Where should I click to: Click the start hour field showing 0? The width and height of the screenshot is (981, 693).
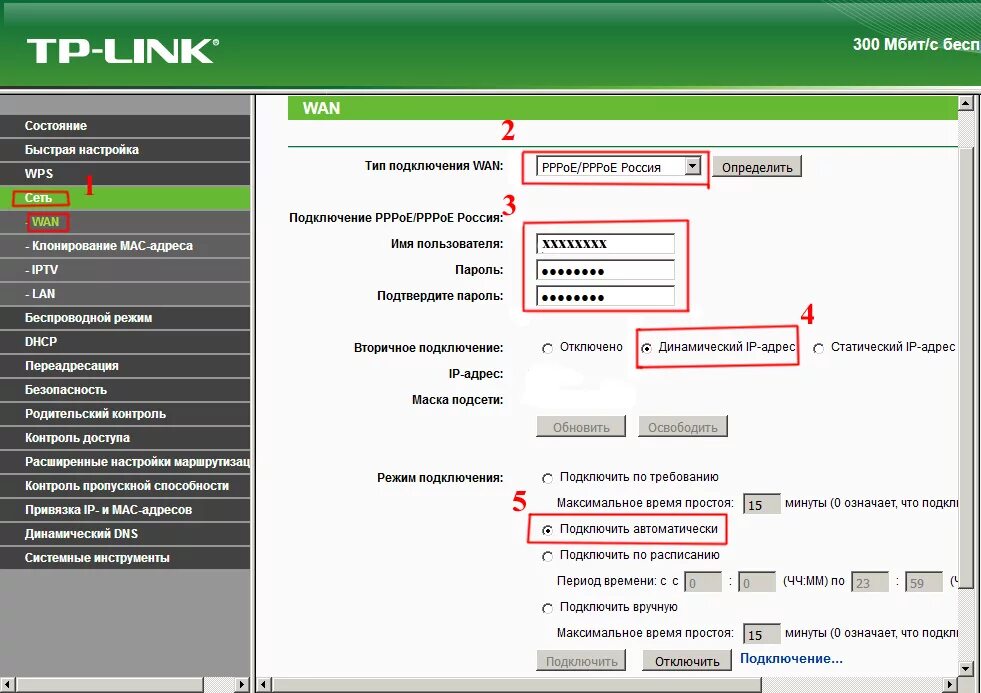703,582
